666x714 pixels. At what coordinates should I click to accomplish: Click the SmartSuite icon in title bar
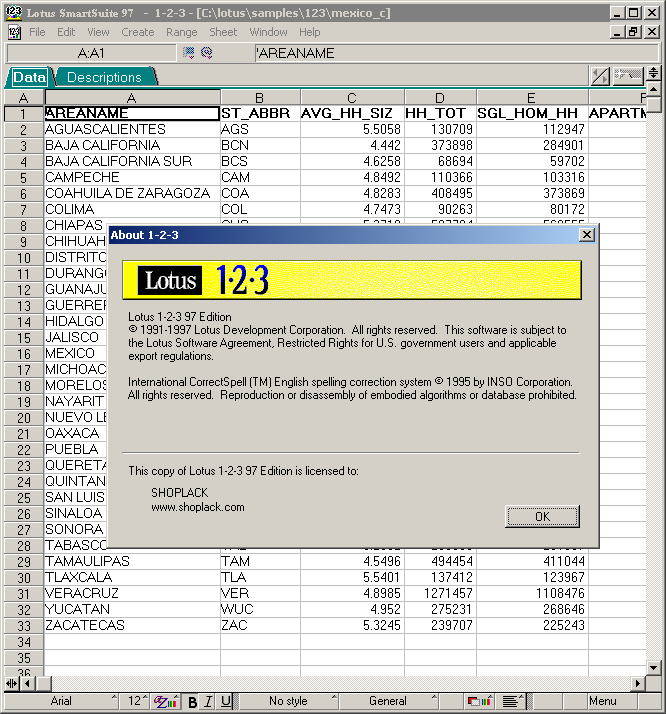(x=14, y=12)
